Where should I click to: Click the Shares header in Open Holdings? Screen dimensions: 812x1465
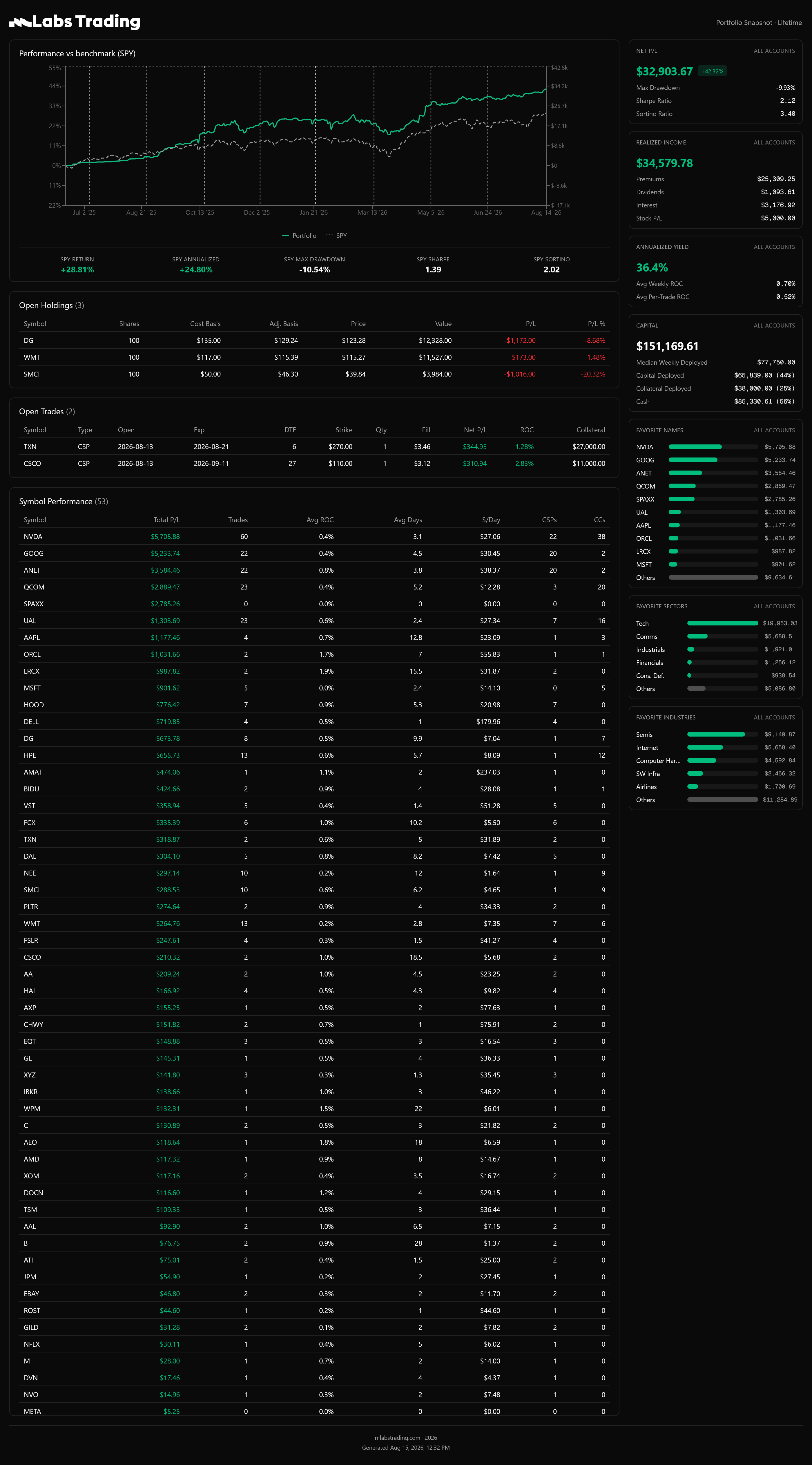click(129, 323)
